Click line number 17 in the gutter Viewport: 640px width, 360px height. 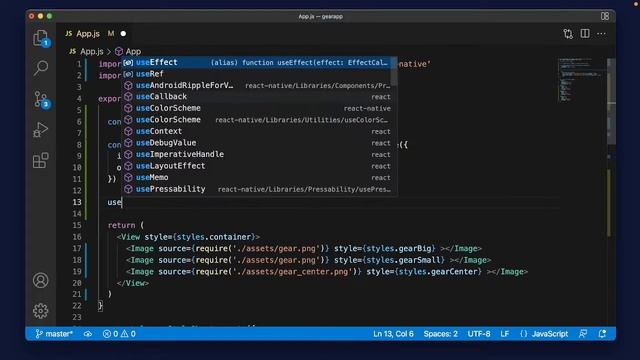77,248
